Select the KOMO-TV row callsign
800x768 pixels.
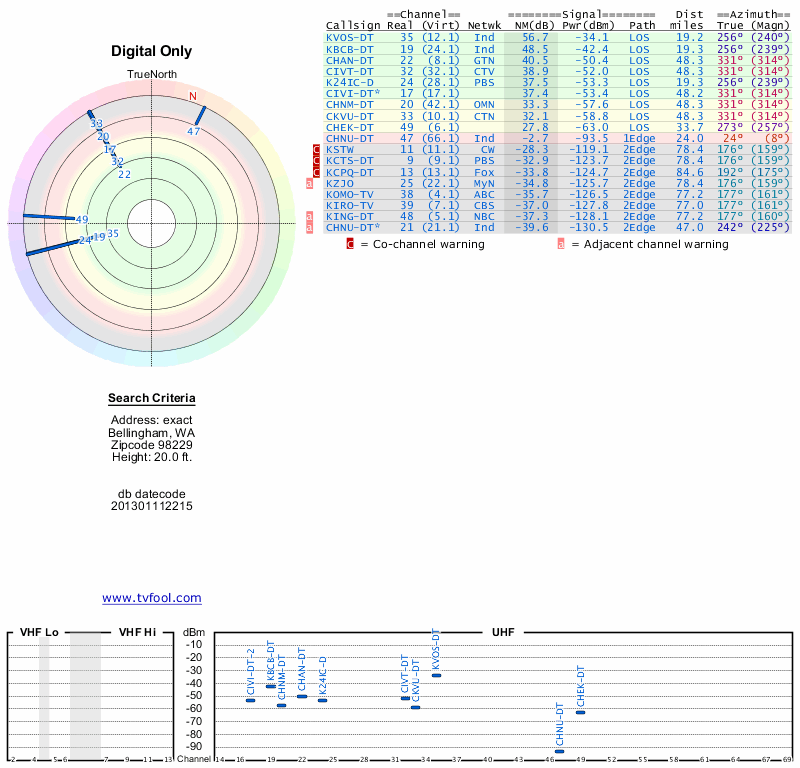(x=350, y=194)
